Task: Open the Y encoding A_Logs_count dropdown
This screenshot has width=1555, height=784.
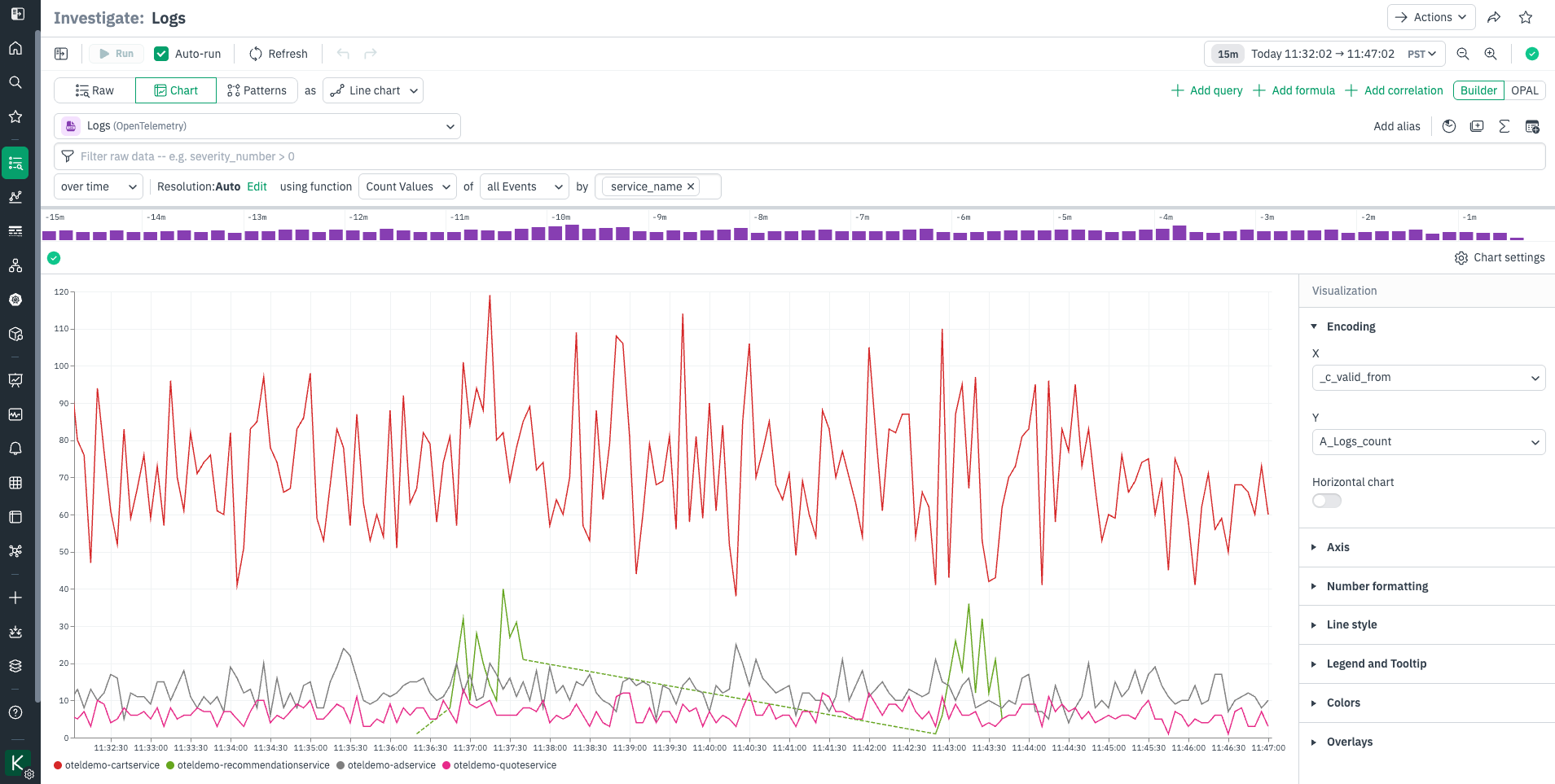Action: pos(1429,442)
